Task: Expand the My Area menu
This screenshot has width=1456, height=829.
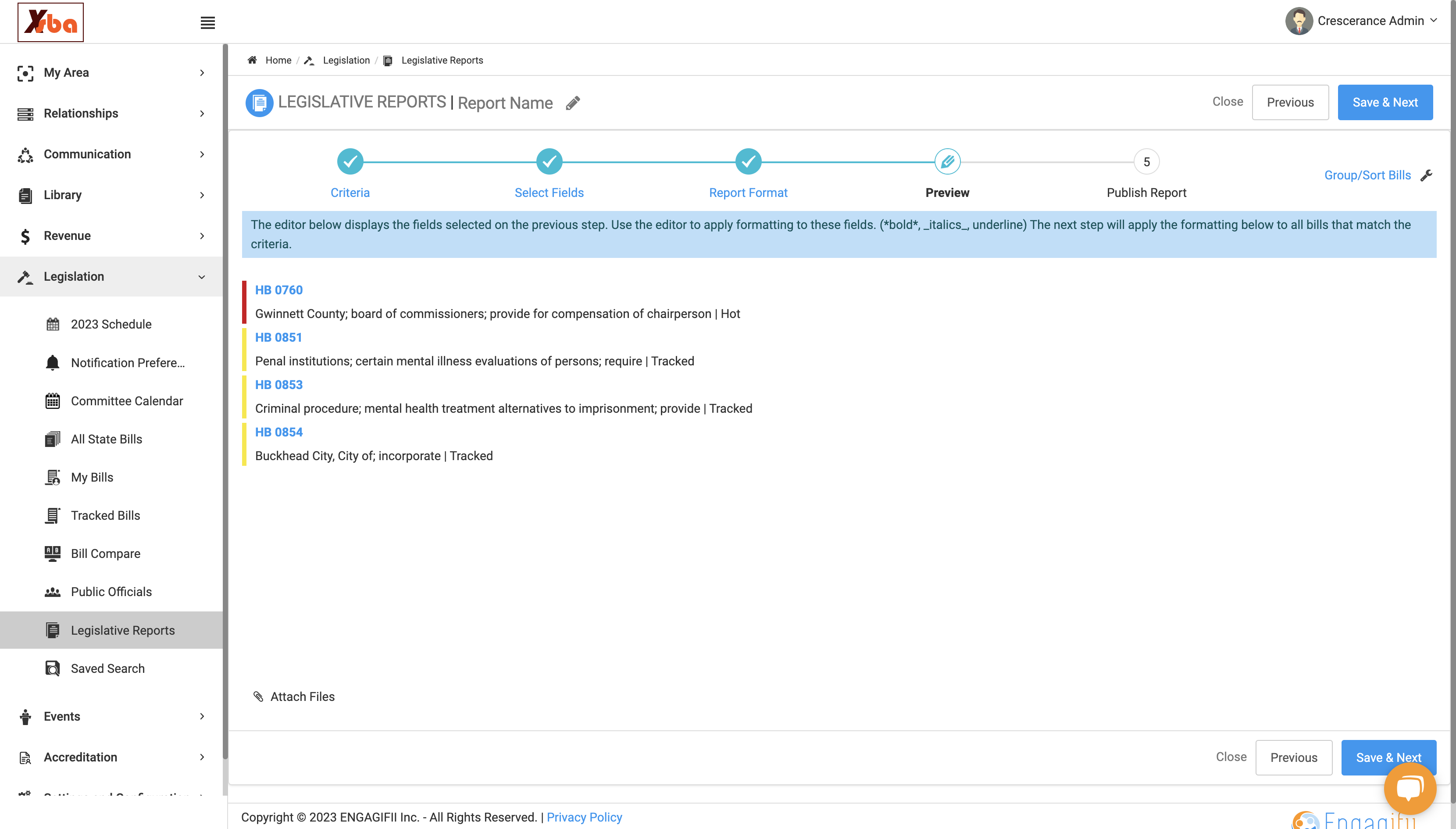Action: (111, 73)
